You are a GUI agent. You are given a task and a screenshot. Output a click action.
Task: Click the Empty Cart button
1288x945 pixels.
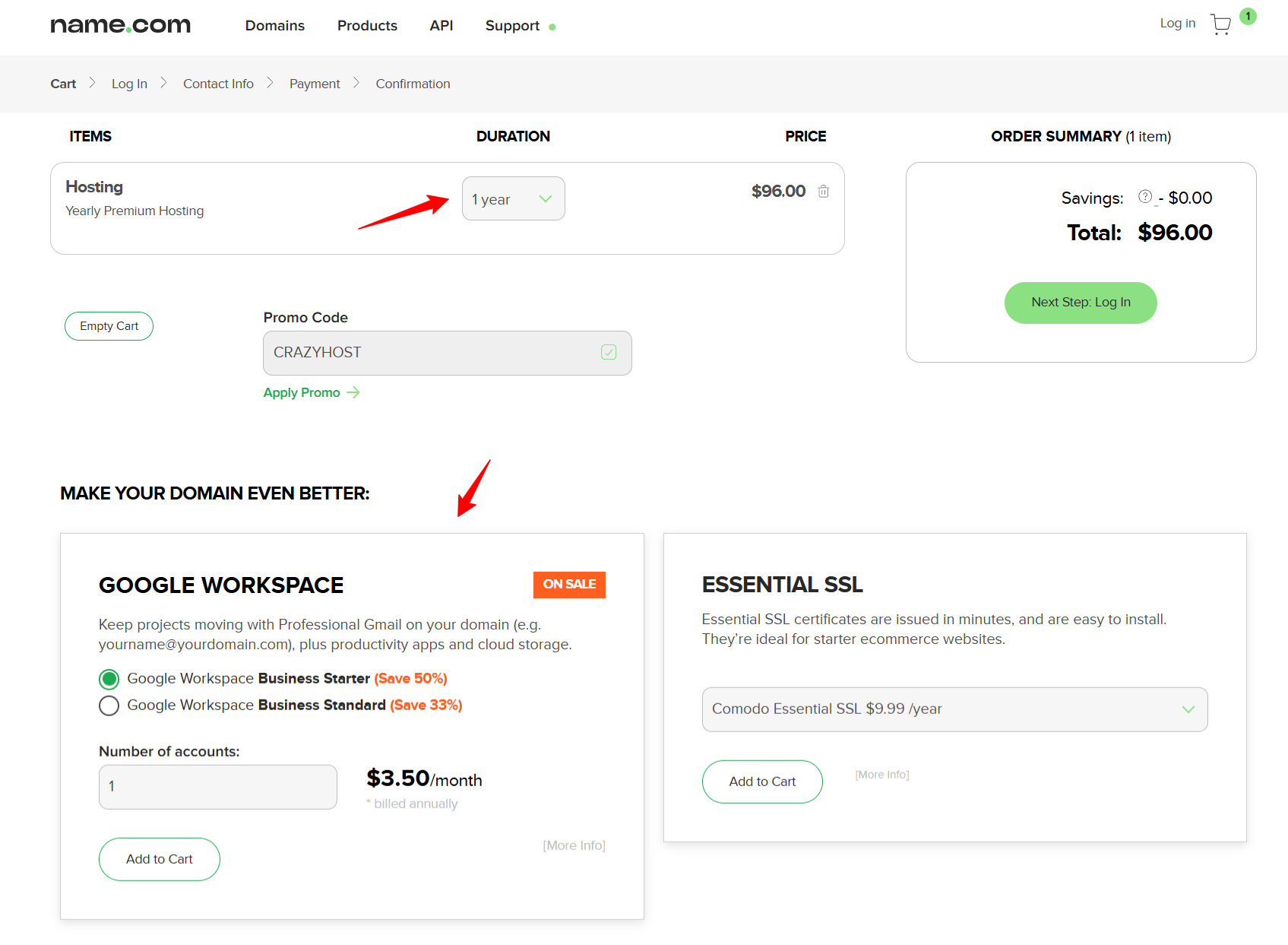tap(109, 326)
